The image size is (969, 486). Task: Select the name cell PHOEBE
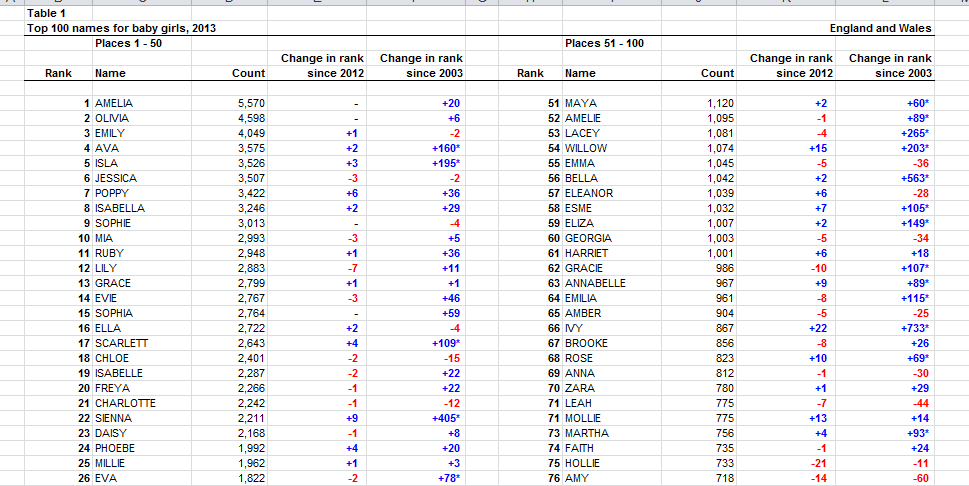[116, 449]
